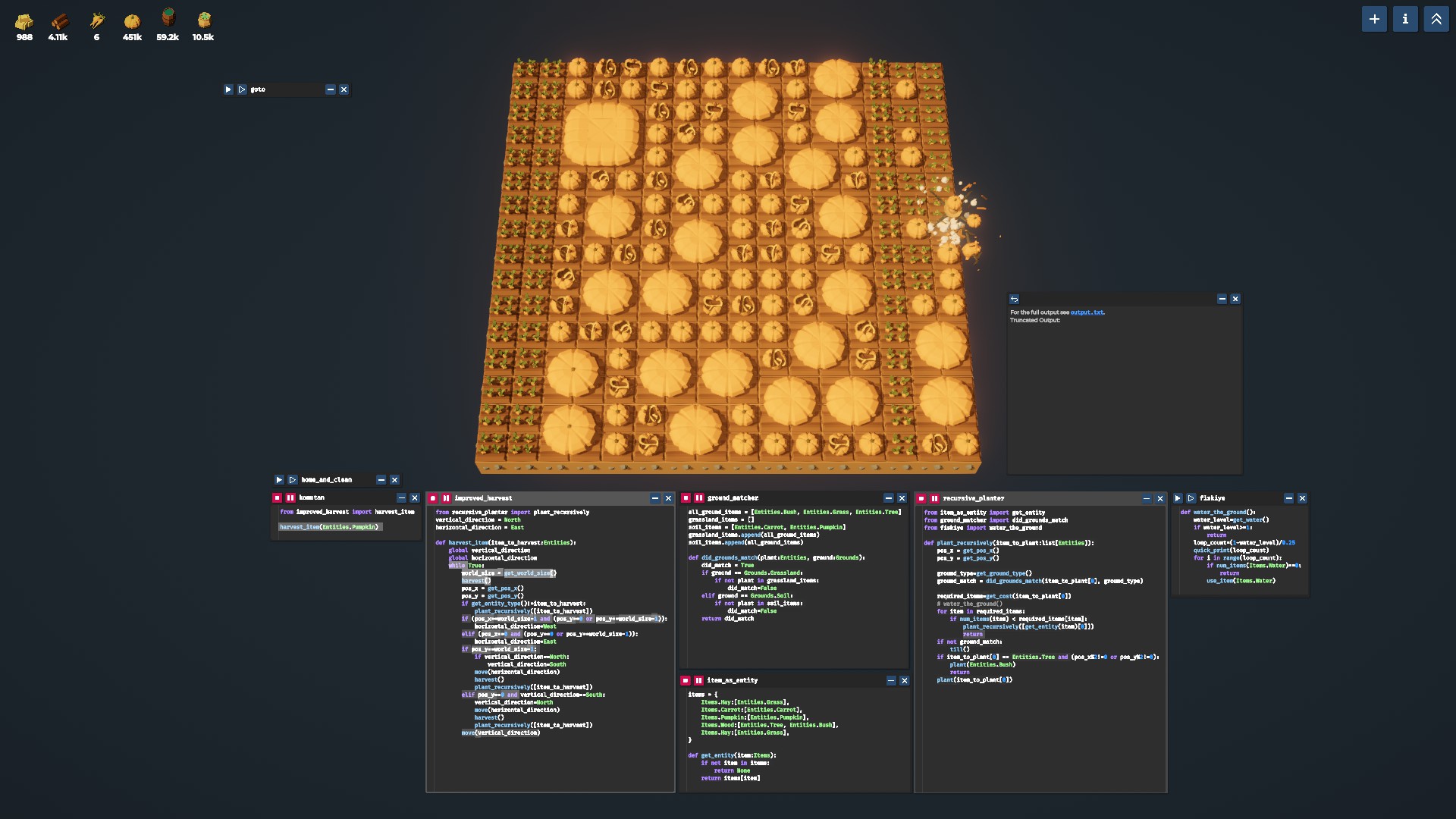Select the improved_harvest window title
Image resolution: width=1456 pixels, height=819 pixels.
(483, 498)
